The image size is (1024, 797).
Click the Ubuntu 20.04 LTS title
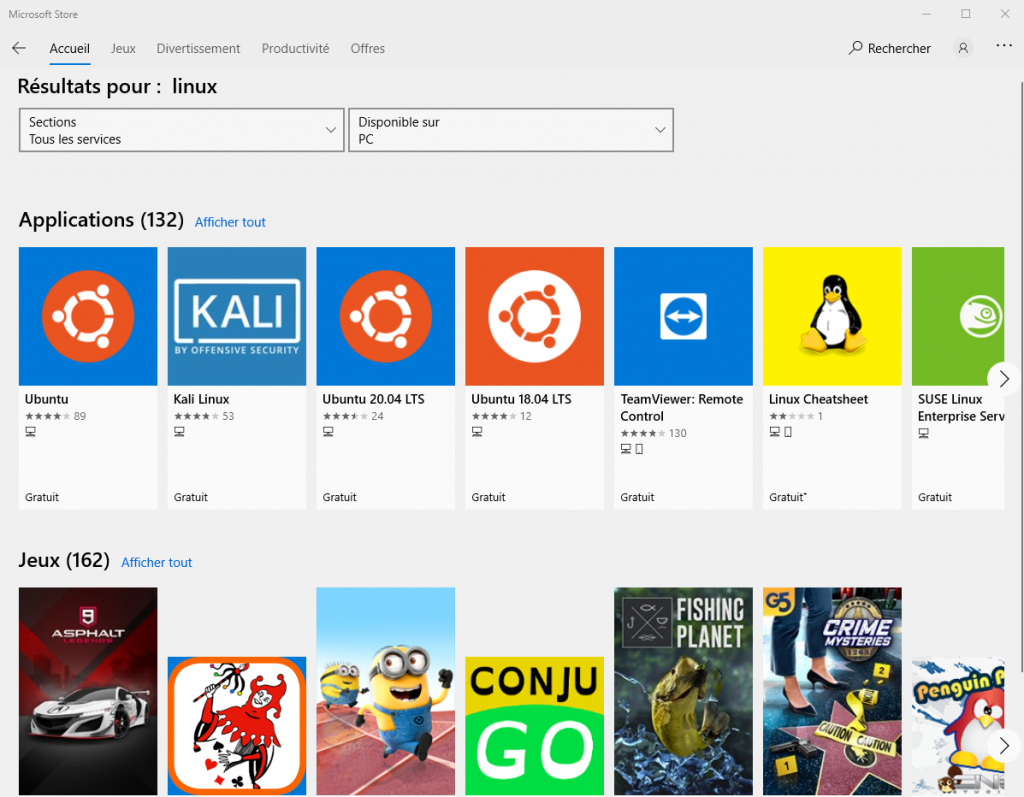tap(374, 399)
